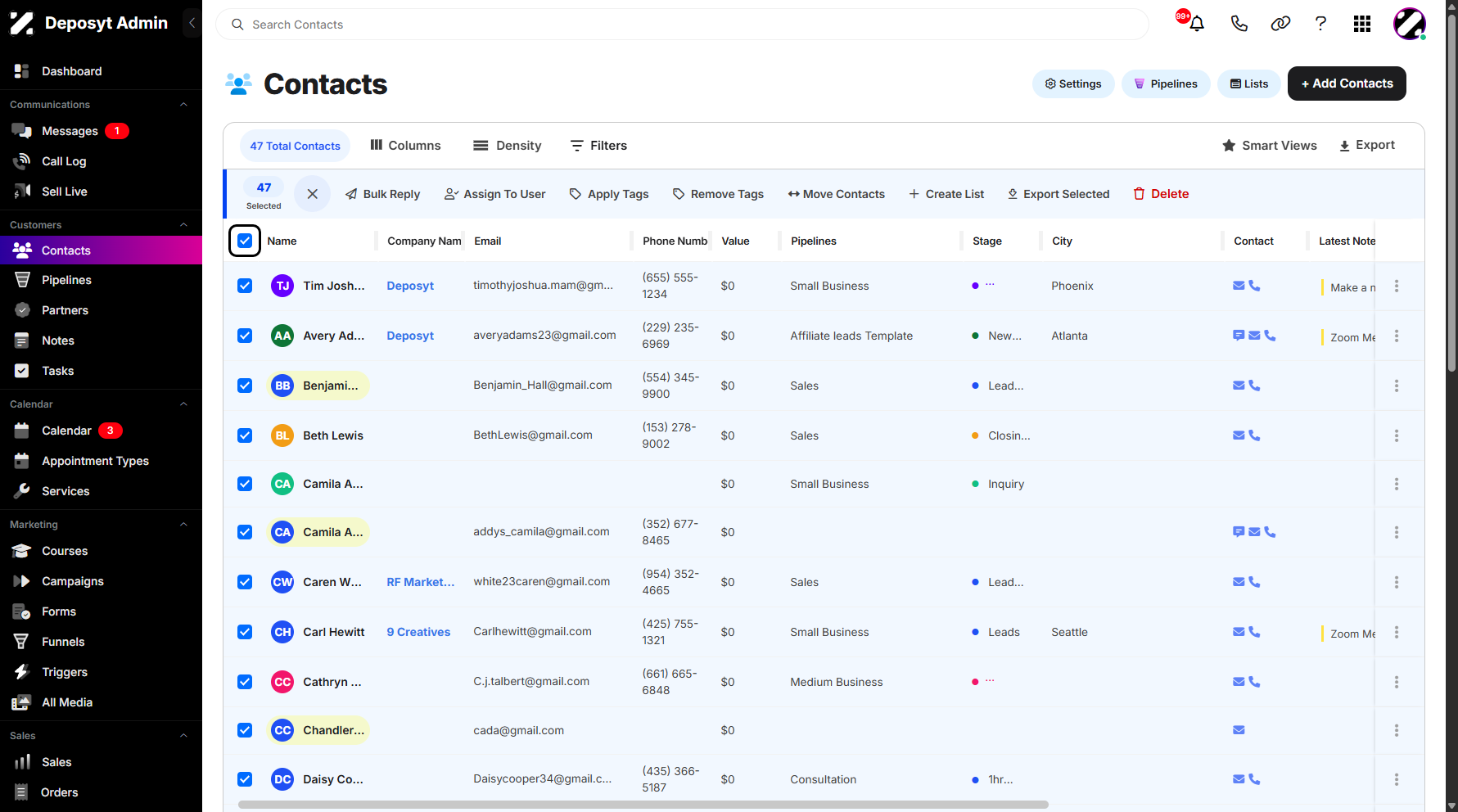
Task: Click the email icon in Chandler row
Action: tap(1239, 730)
